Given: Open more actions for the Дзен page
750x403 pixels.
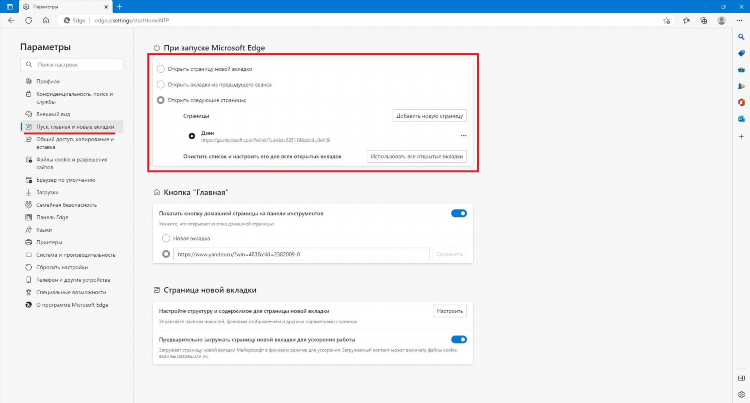Looking at the screenshot, I should 463,136.
